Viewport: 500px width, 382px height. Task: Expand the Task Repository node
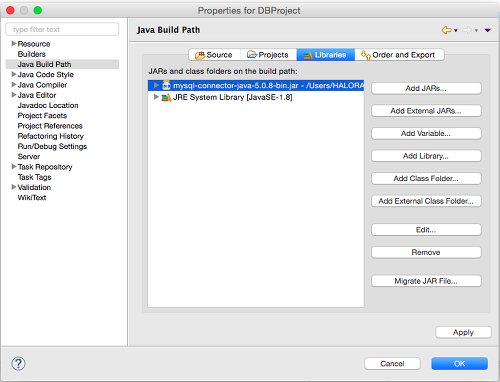(14, 166)
